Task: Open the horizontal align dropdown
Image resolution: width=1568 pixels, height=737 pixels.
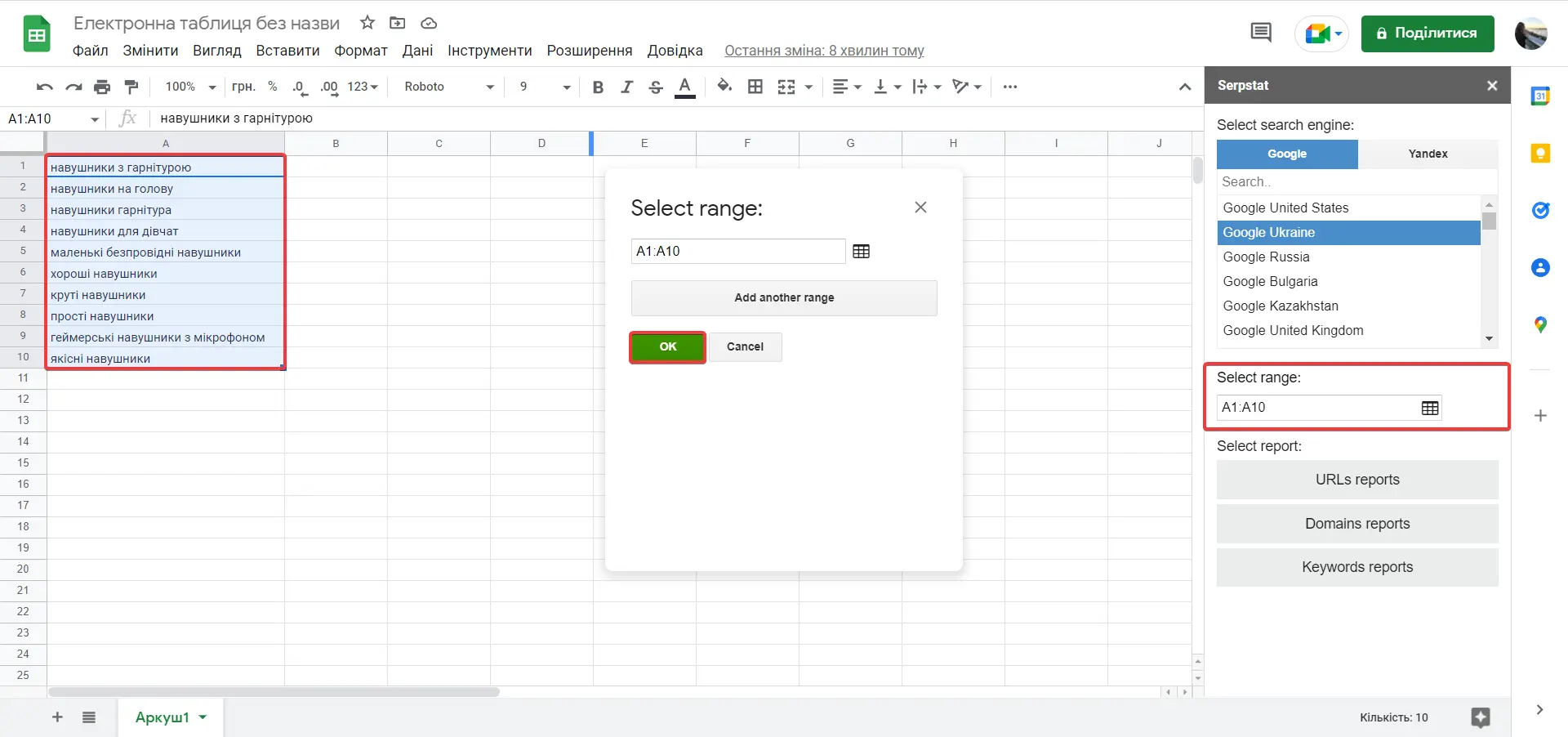Action: pos(847,87)
